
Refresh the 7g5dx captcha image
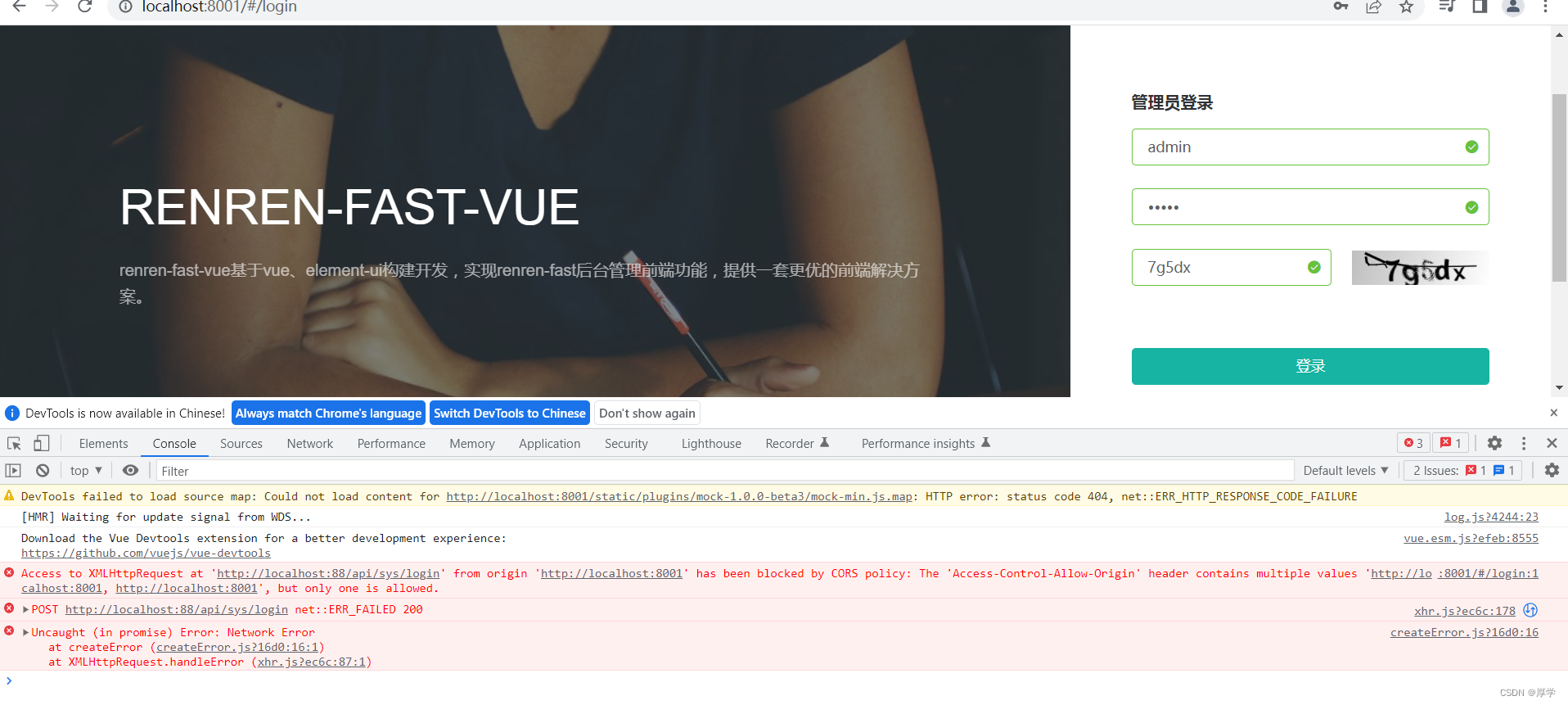(x=1420, y=268)
